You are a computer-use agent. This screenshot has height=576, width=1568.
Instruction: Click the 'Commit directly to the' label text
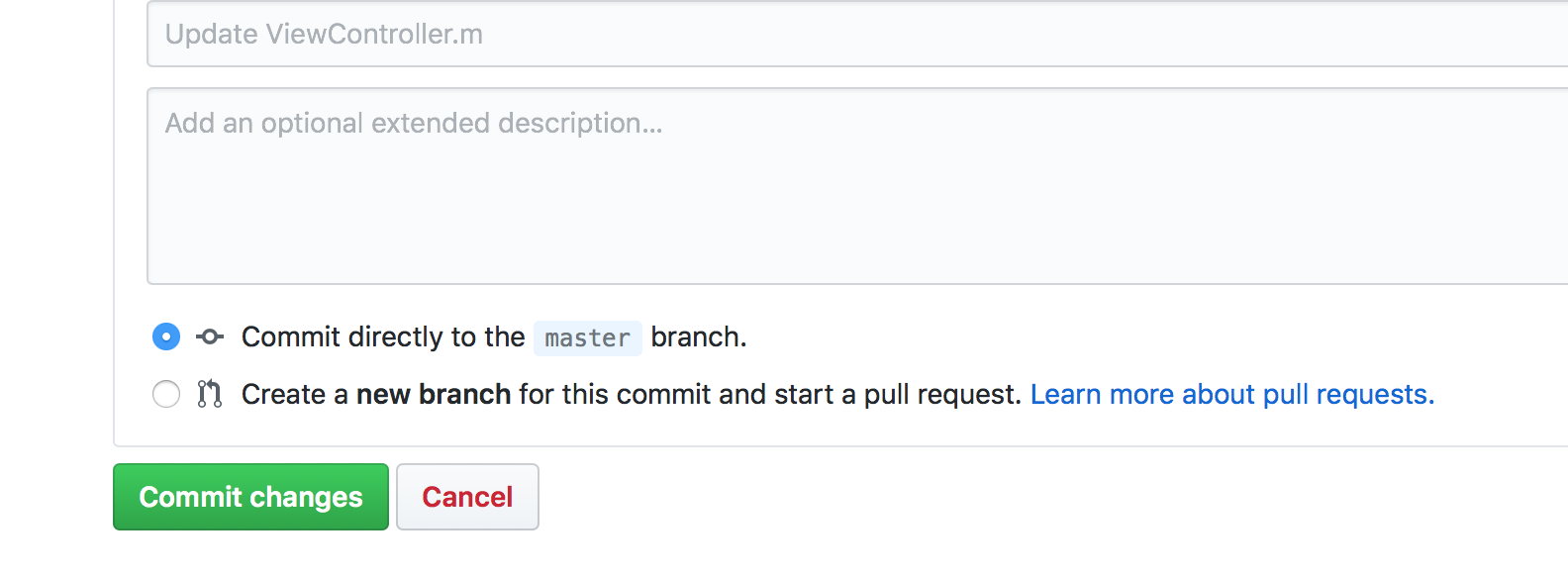(382, 337)
